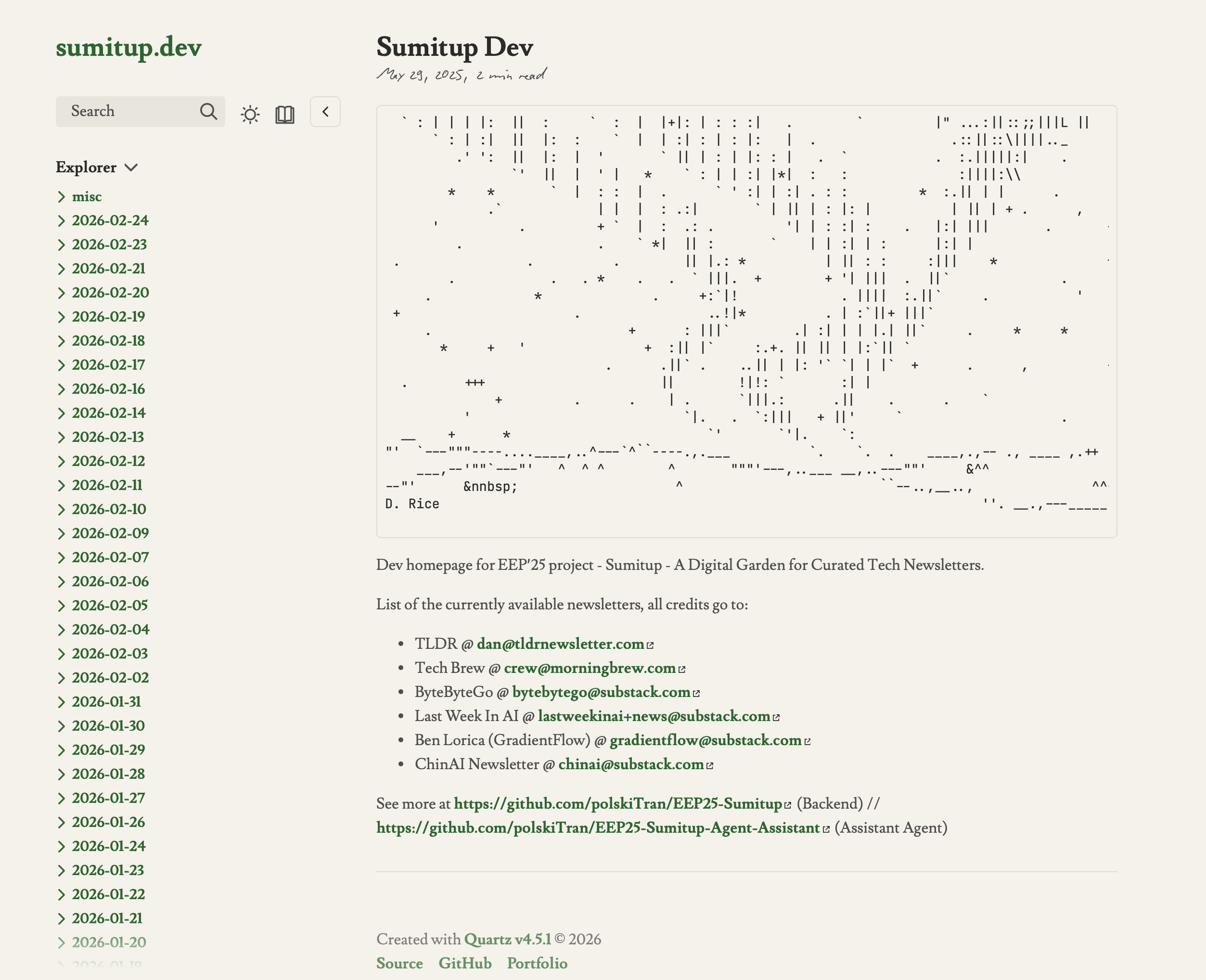Click external link icon after EEP25-Sumitup backend link
Screen dimensions: 1206x980
pyautogui.click(x=787, y=803)
